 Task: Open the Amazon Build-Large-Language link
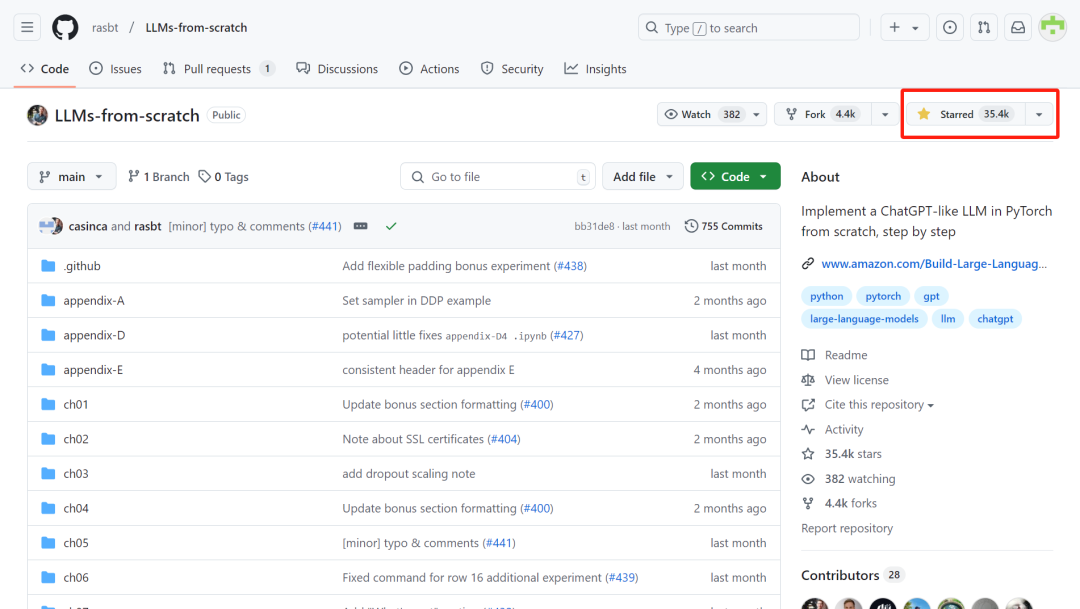(x=934, y=264)
